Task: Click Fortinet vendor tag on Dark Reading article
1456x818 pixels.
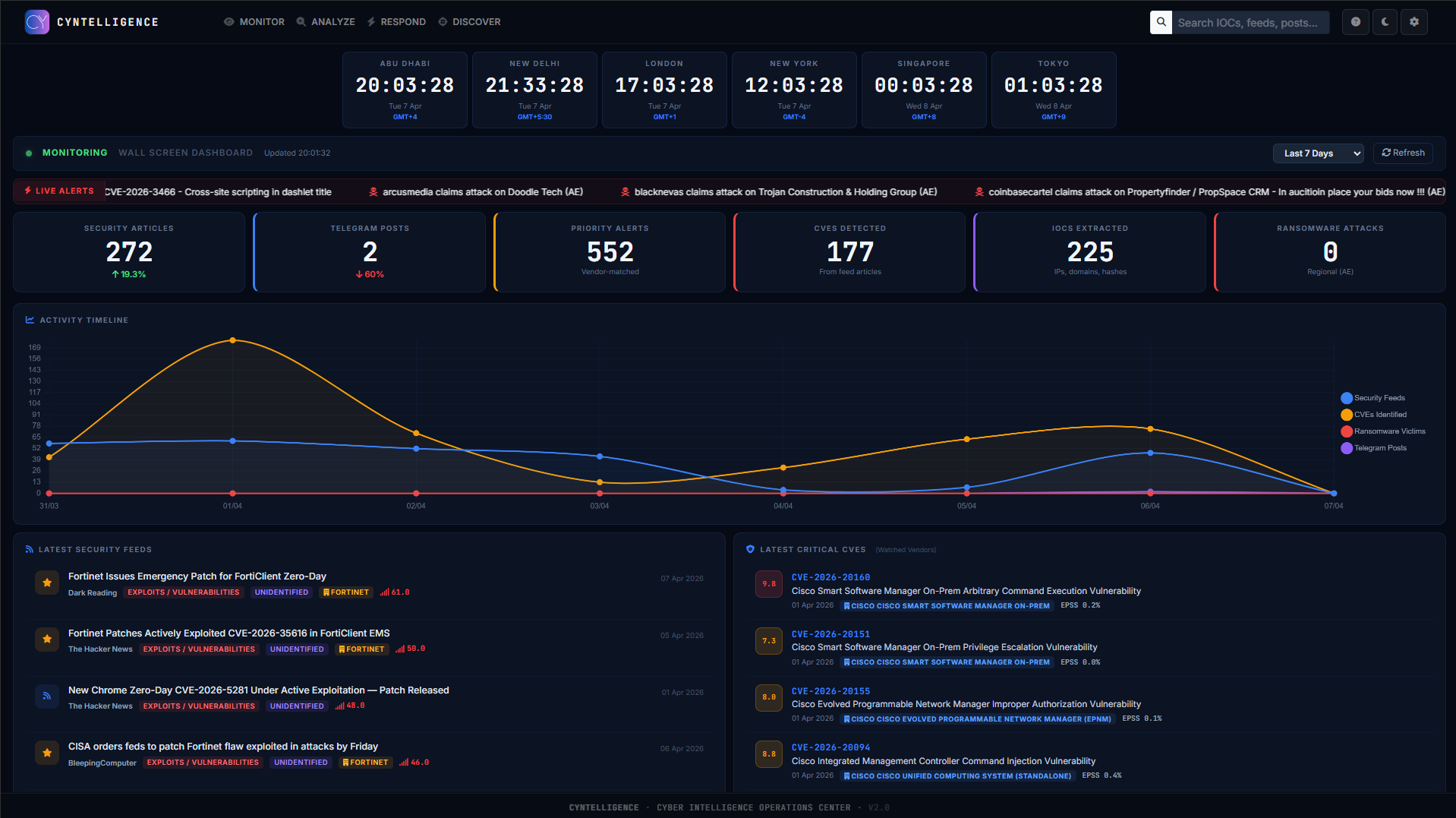Action: [346, 592]
